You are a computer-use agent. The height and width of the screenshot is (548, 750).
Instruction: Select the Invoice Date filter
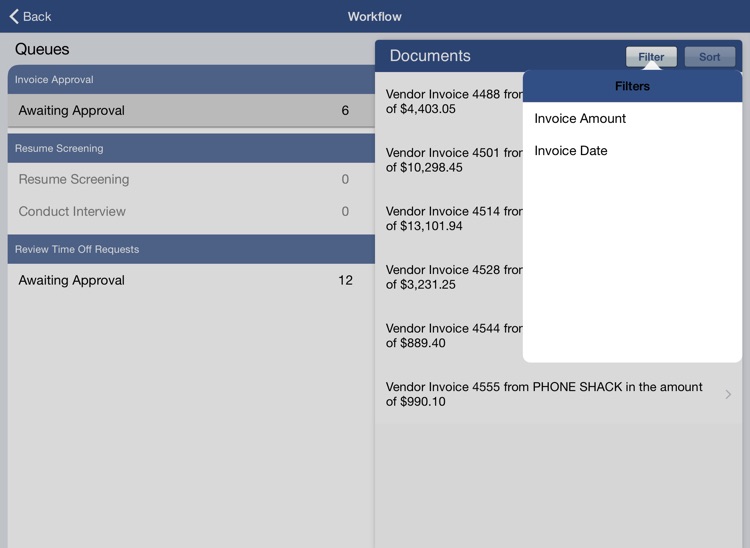tap(632, 151)
